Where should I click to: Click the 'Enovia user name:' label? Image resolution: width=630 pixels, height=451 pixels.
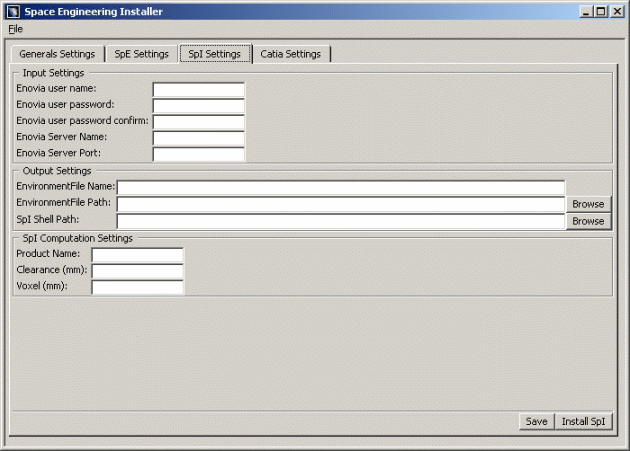56,88
